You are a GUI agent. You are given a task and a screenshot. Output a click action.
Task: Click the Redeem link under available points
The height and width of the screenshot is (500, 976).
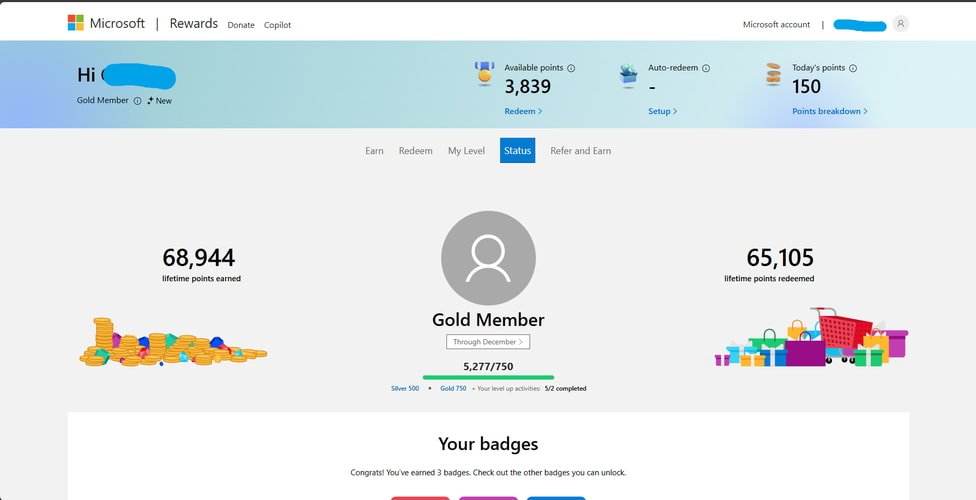pyautogui.click(x=523, y=111)
